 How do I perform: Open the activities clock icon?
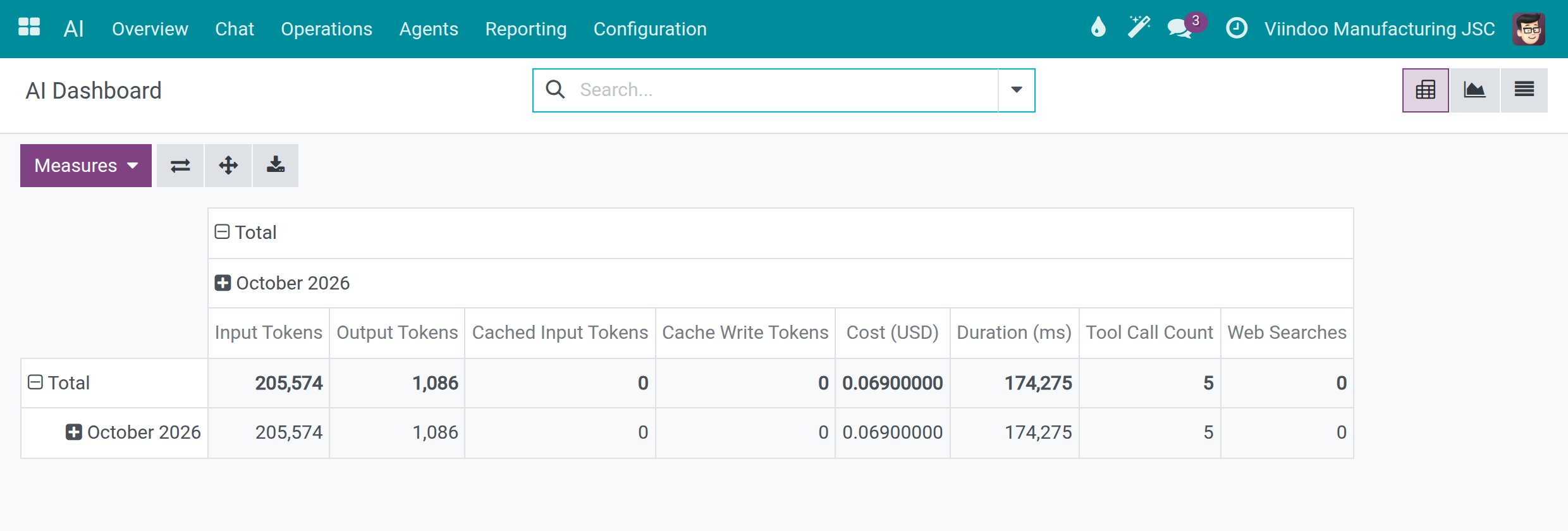[1237, 28]
